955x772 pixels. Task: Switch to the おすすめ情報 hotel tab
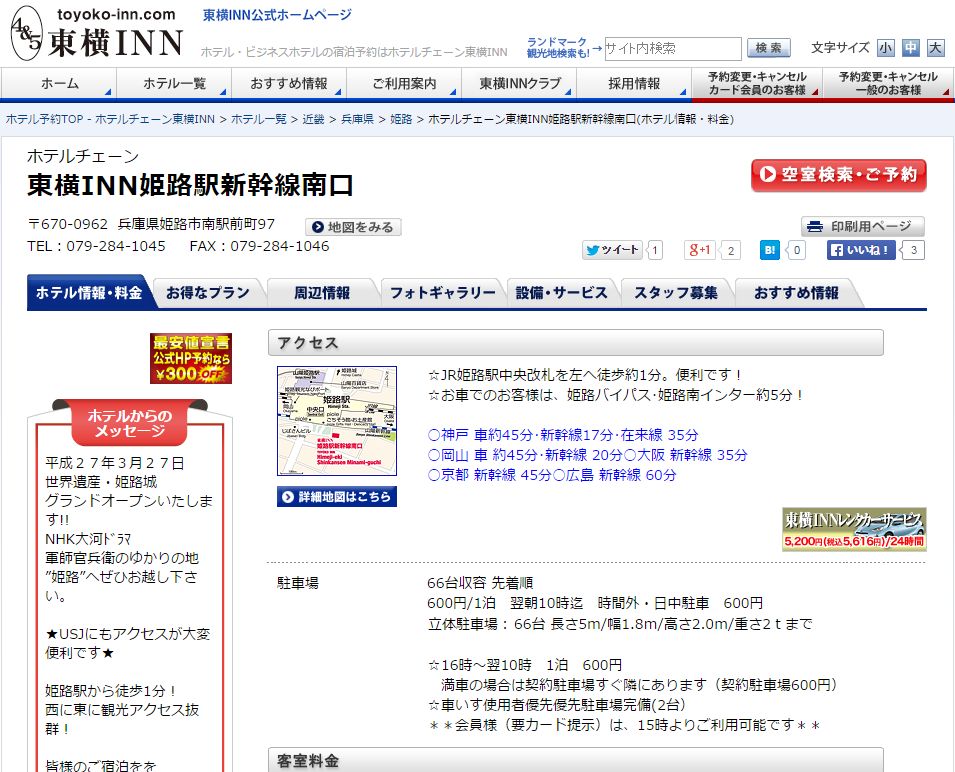coord(796,293)
